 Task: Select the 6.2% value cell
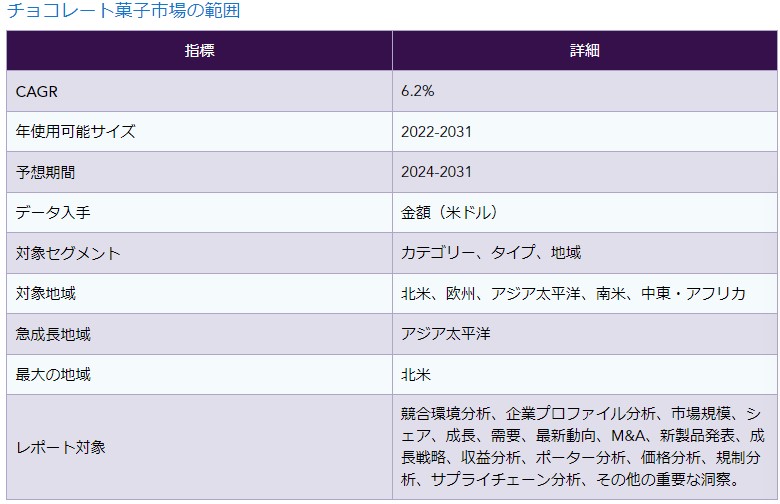[585, 91]
